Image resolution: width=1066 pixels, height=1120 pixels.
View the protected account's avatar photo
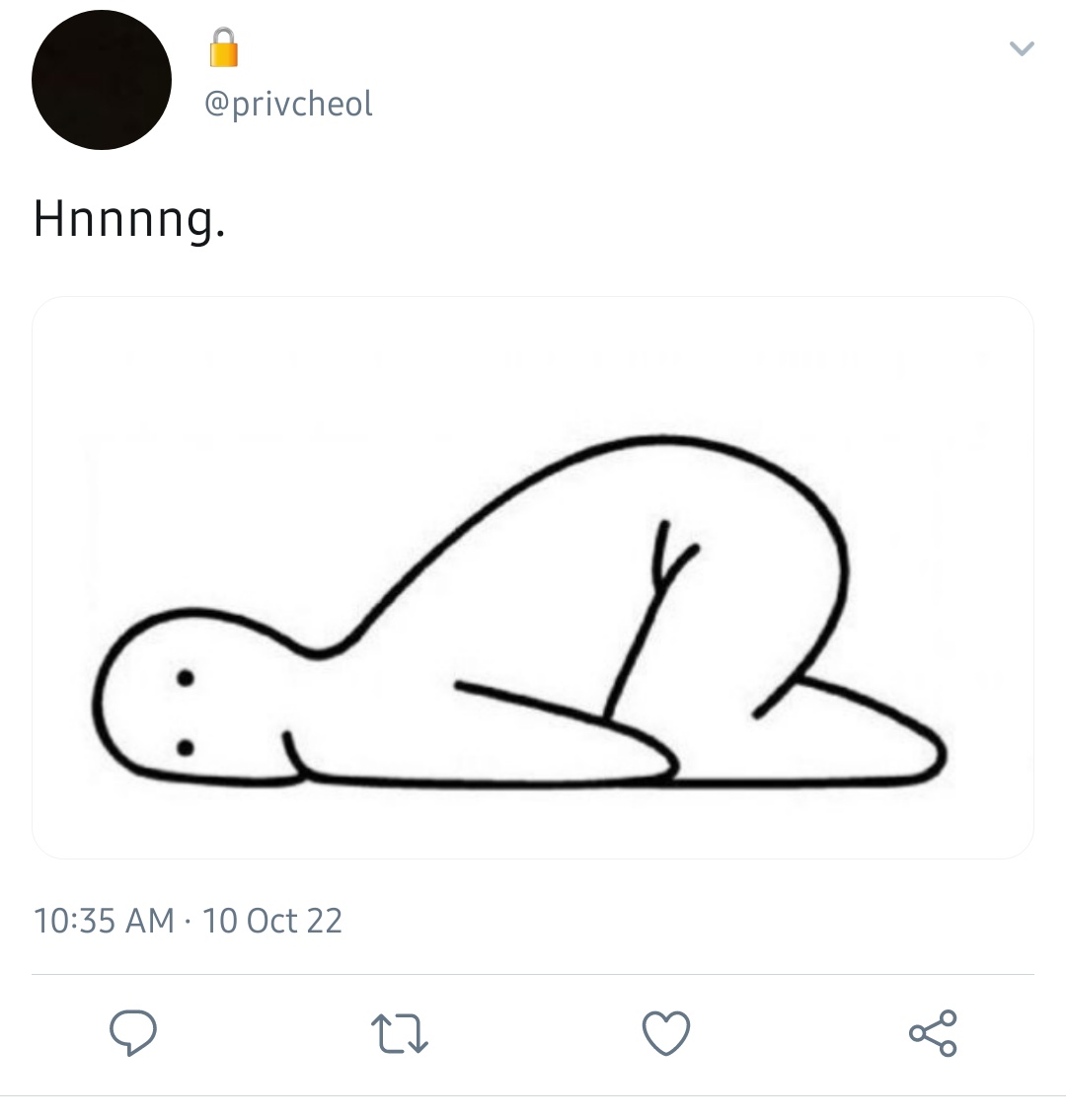[102, 80]
